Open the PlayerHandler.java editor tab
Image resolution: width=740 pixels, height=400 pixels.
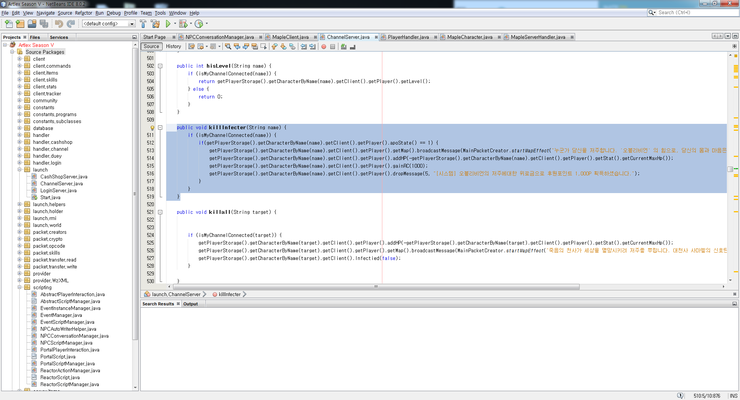click(407, 36)
